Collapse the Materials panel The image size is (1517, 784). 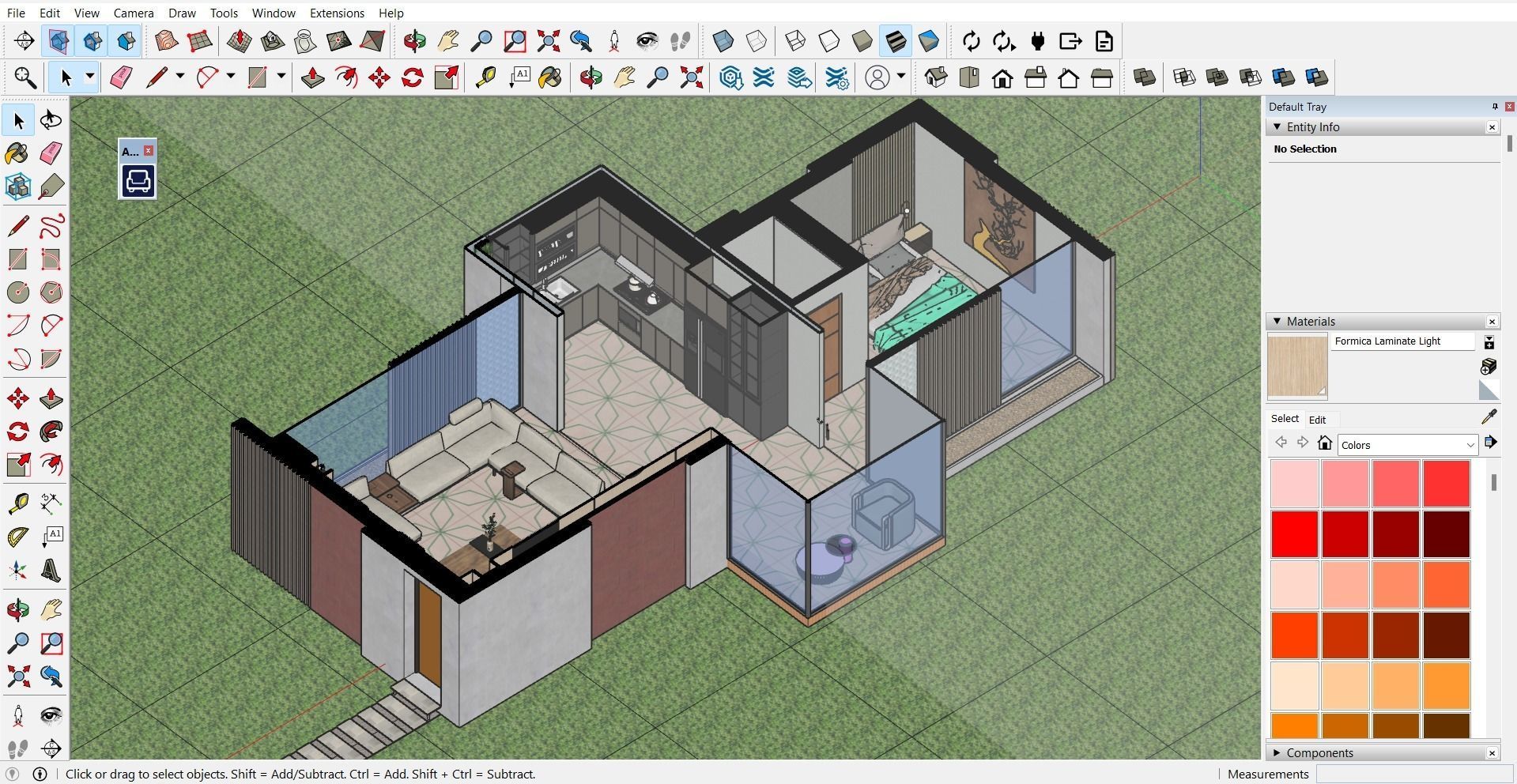point(1277,322)
